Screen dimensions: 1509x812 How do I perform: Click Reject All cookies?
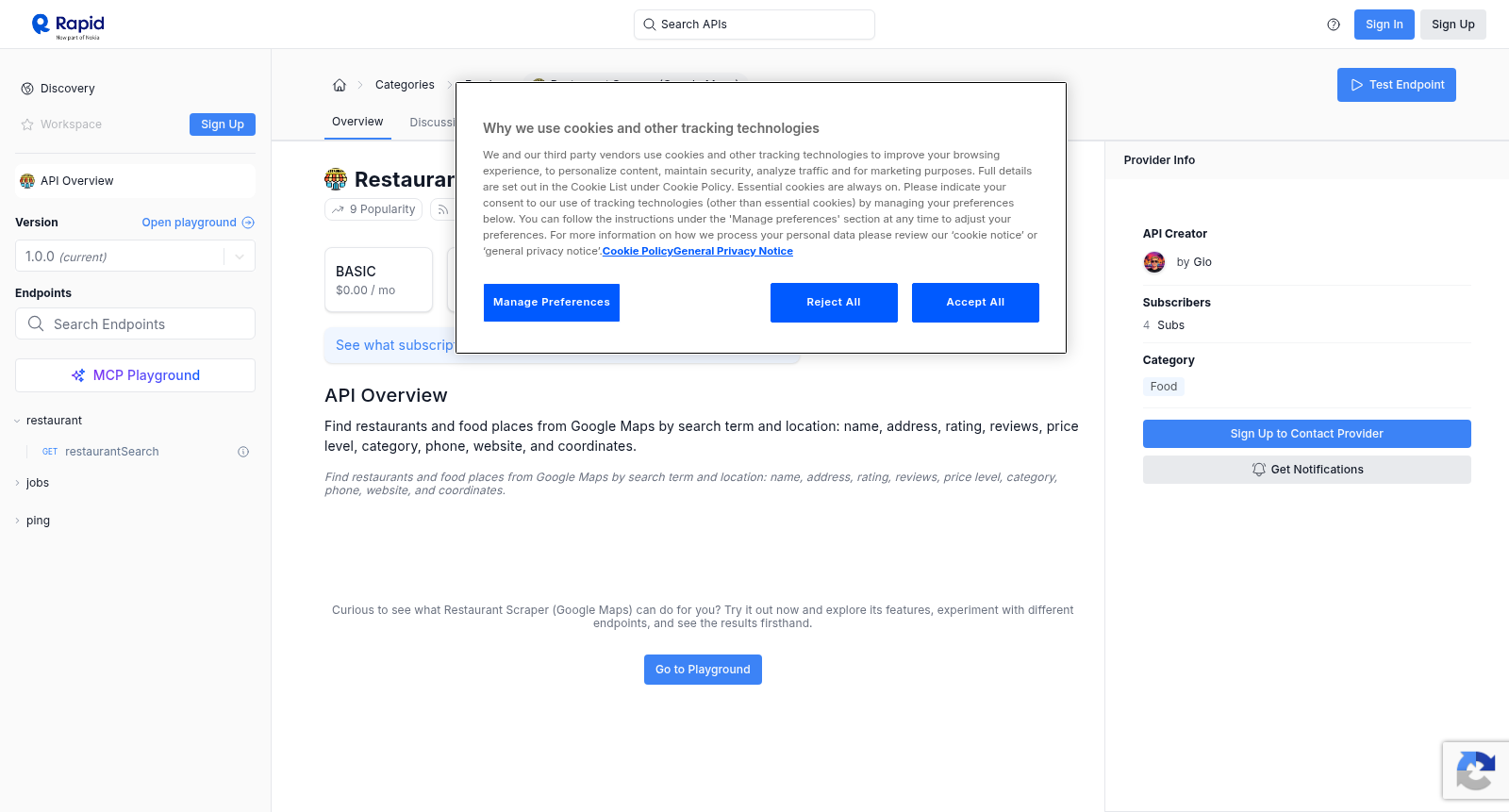pyautogui.click(x=834, y=303)
